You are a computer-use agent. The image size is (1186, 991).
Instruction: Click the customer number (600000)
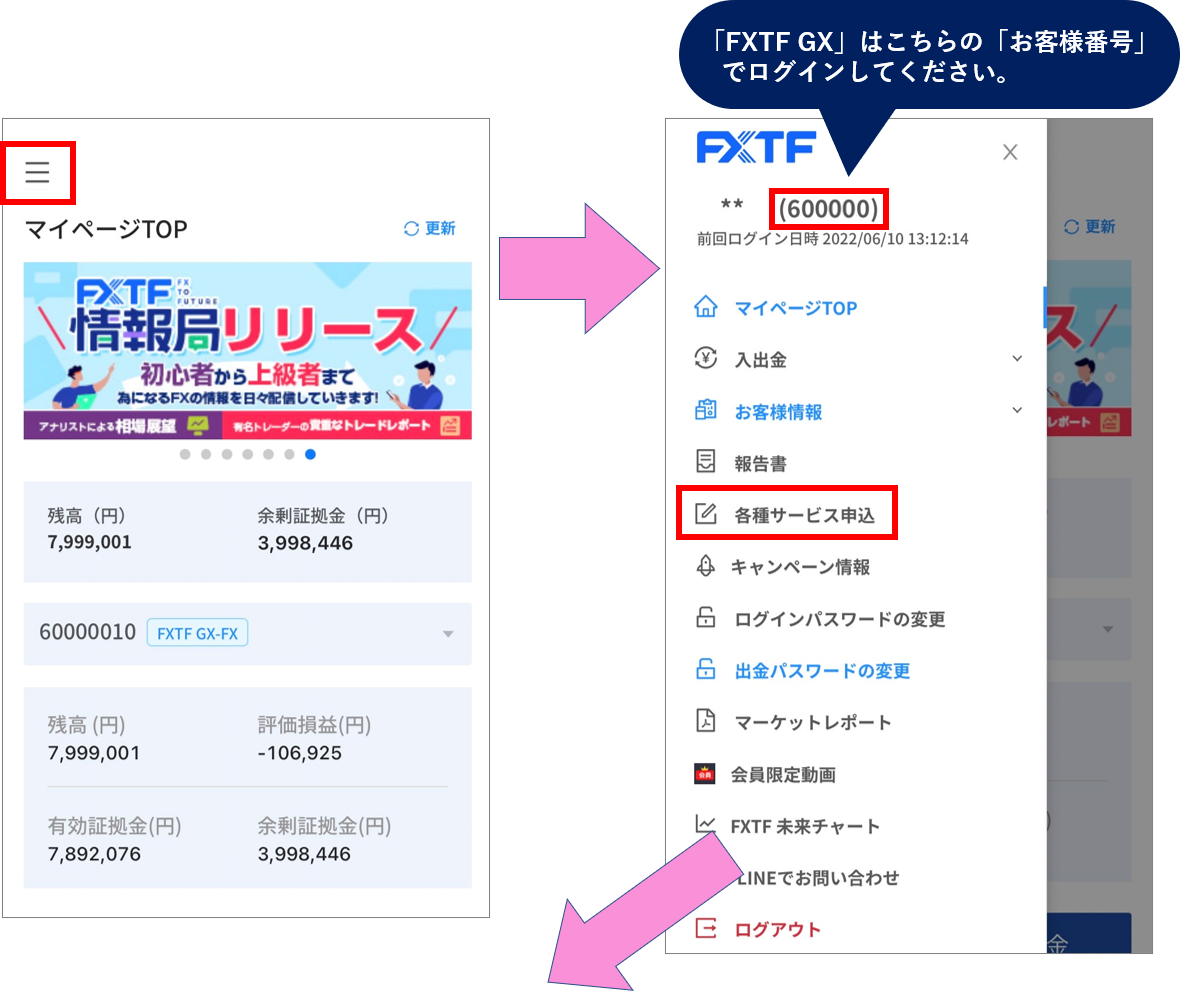pyautogui.click(x=828, y=209)
